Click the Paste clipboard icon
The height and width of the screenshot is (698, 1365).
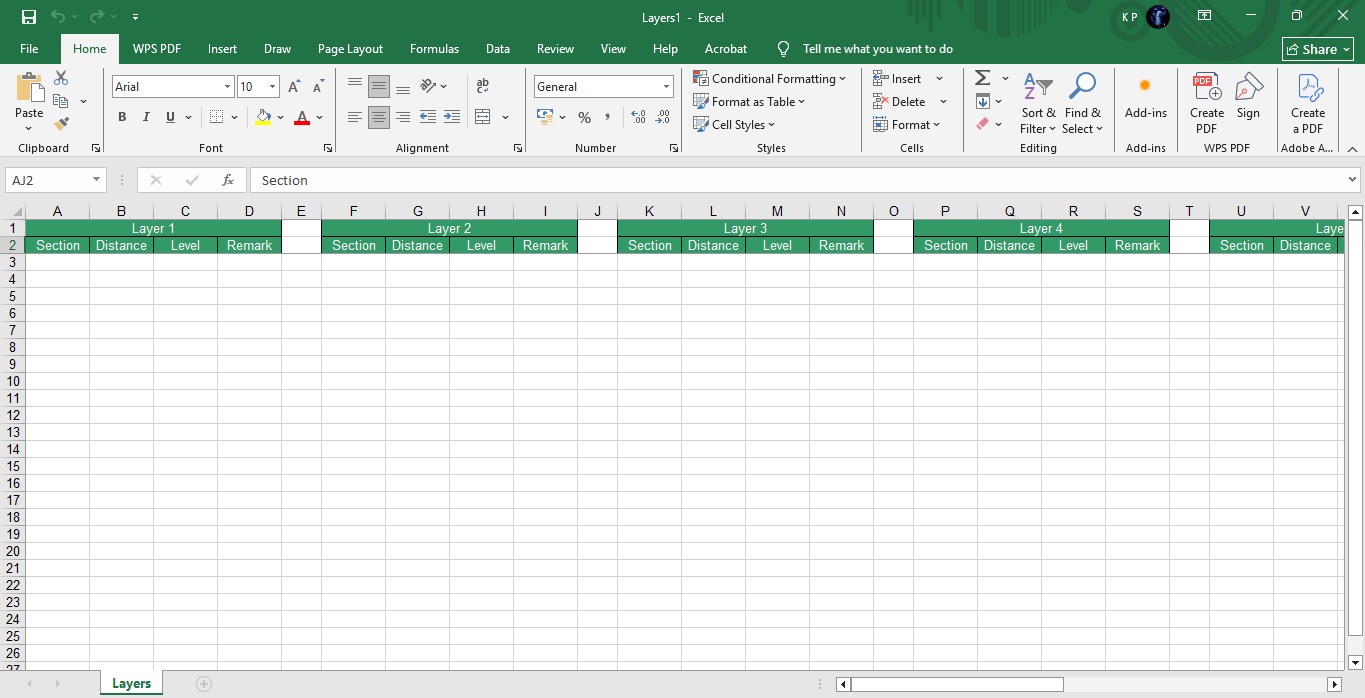click(29, 88)
